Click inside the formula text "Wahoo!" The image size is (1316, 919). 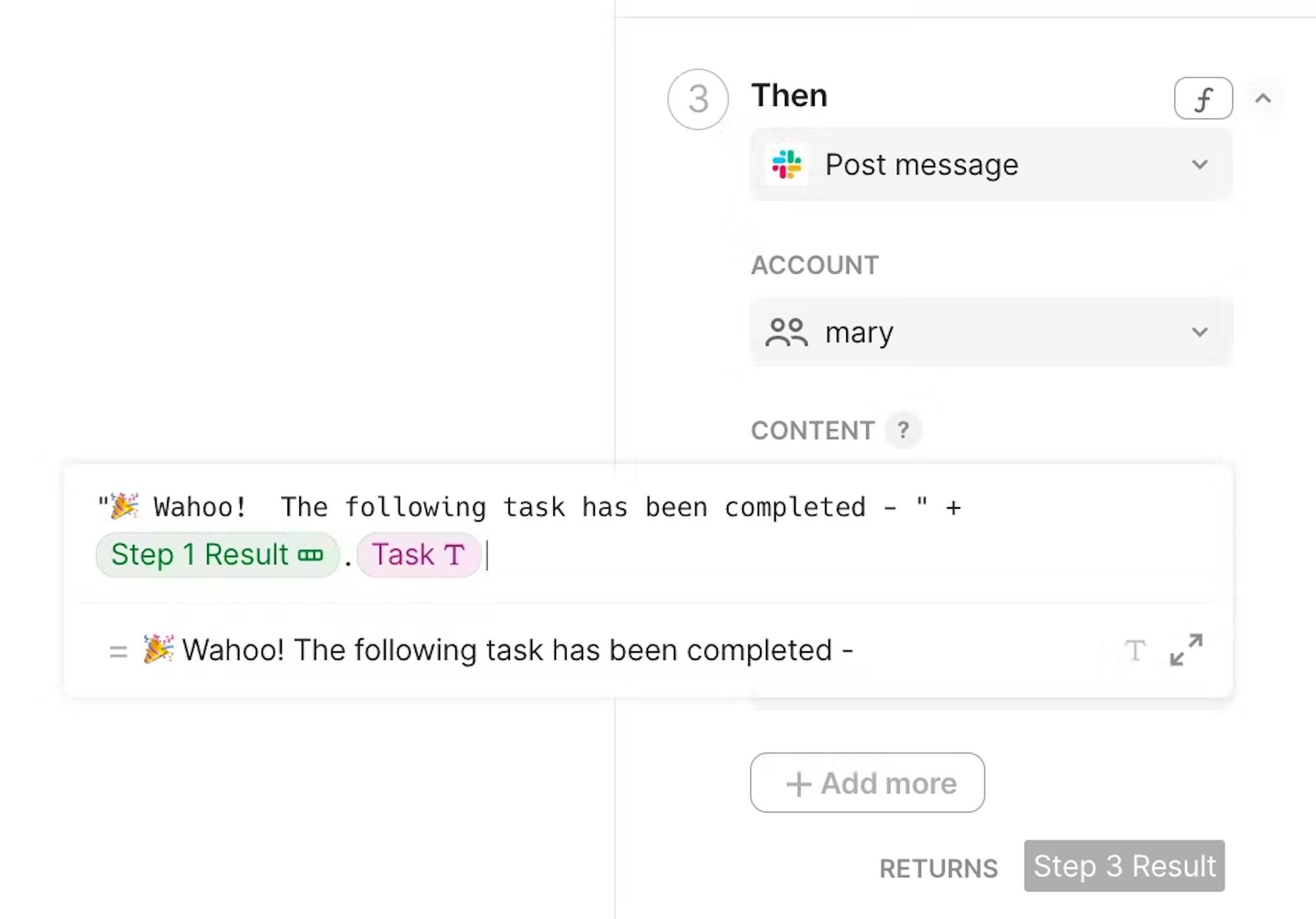pyautogui.click(x=199, y=507)
